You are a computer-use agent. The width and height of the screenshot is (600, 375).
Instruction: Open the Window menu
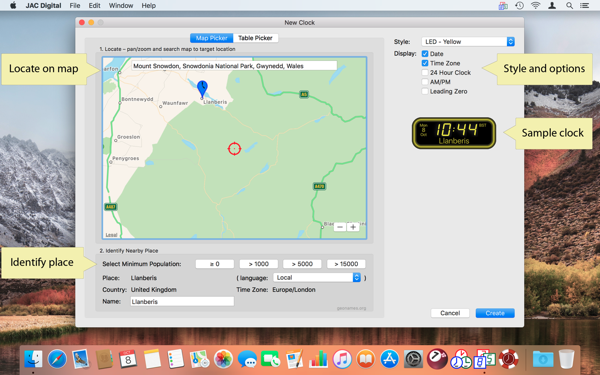[x=121, y=5]
